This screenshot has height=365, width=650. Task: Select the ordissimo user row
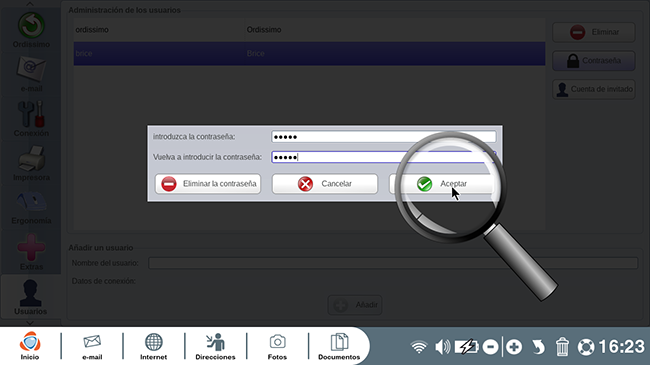[x=309, y=30]
